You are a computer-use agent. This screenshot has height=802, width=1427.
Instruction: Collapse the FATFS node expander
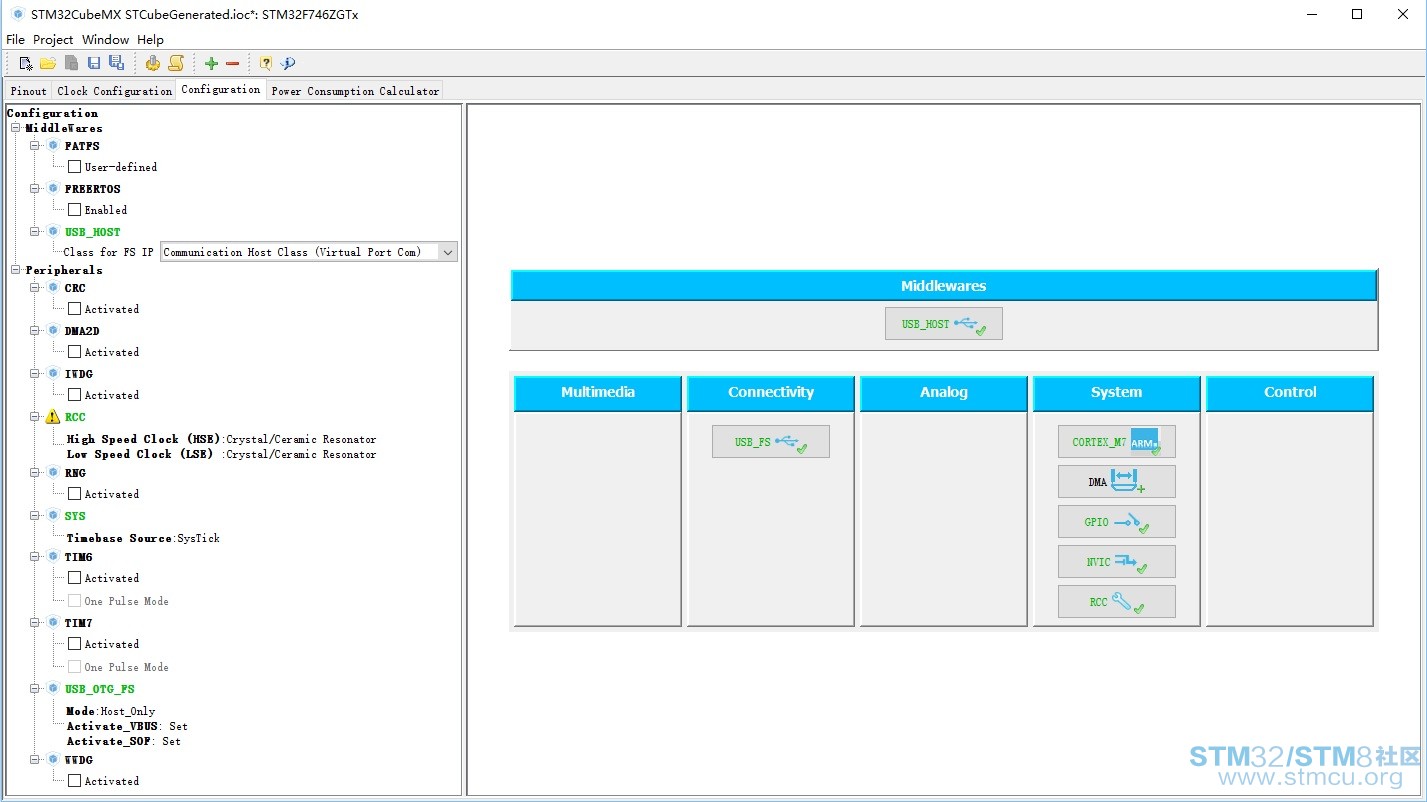click(35, 146)
